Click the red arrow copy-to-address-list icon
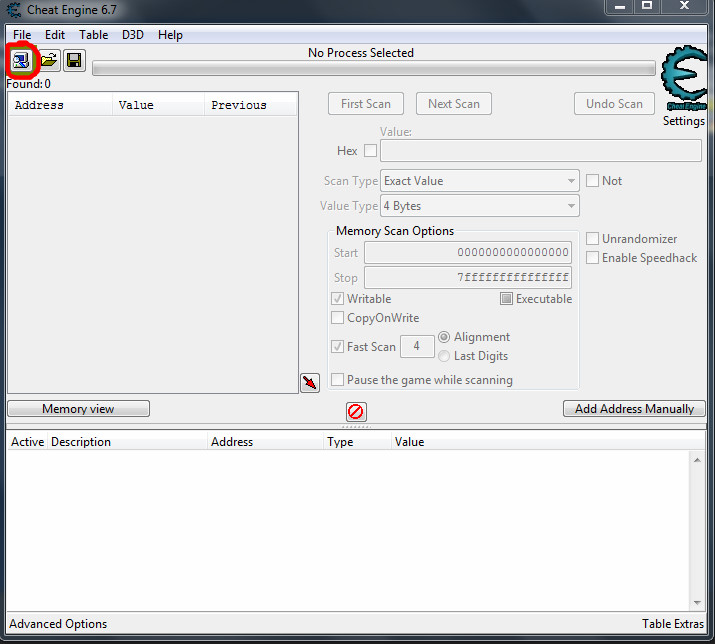This screenshot has height=644, width=715. (310, 383)
